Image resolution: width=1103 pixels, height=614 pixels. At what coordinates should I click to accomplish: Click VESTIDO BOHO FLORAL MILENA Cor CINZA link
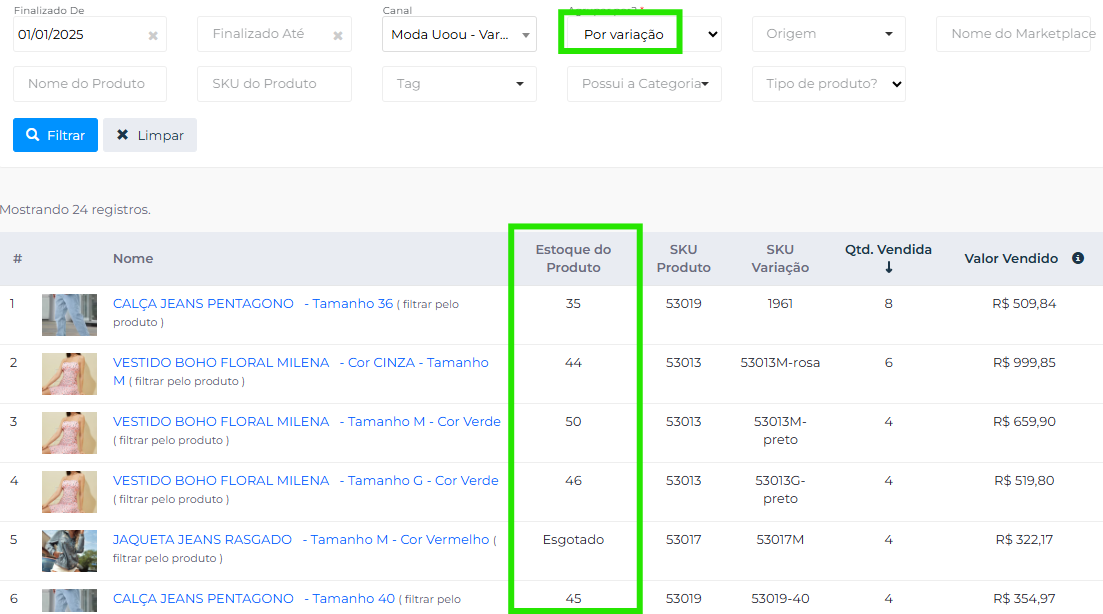(221, 363)
